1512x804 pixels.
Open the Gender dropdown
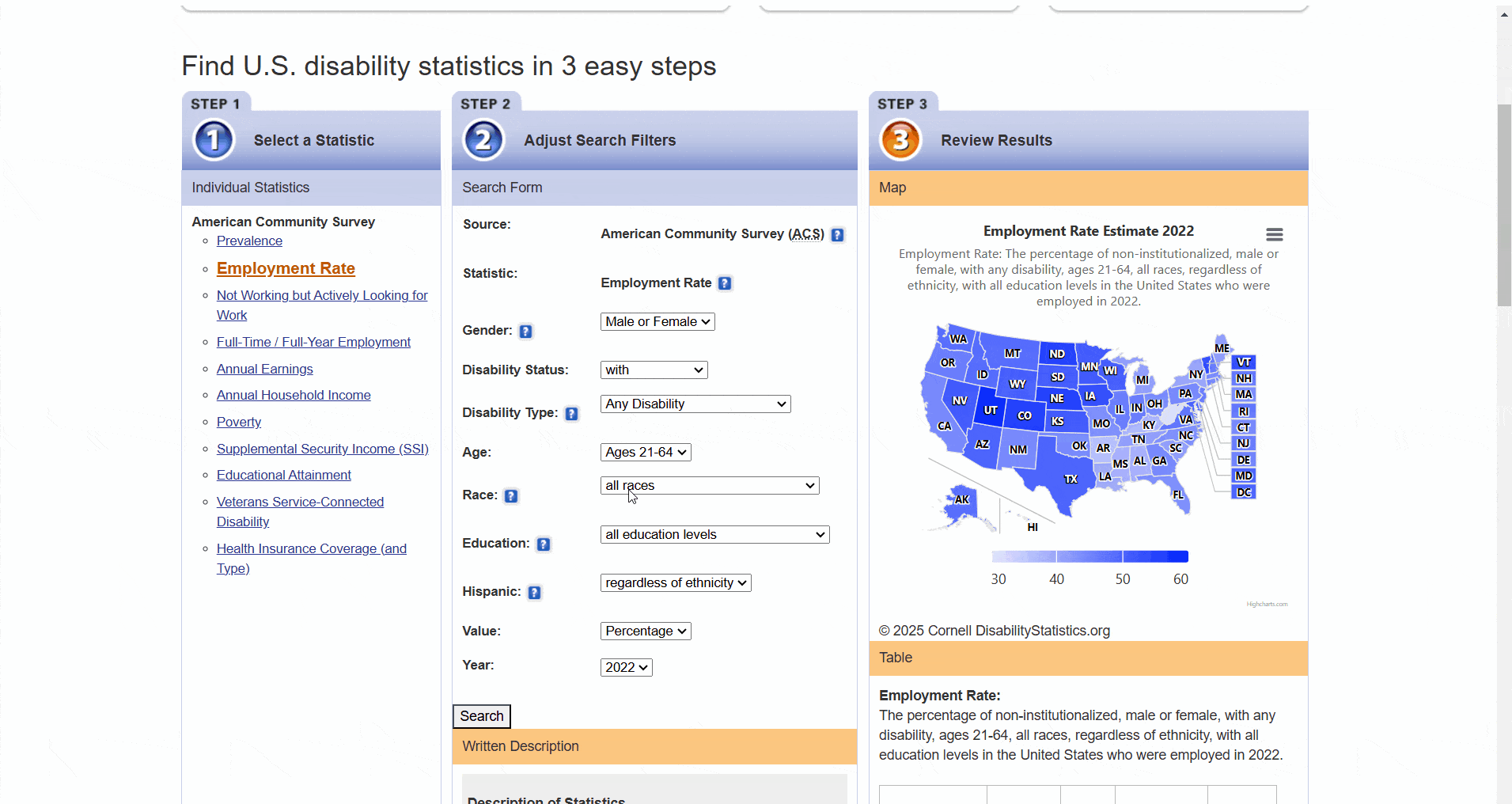(x=657, y=322)
